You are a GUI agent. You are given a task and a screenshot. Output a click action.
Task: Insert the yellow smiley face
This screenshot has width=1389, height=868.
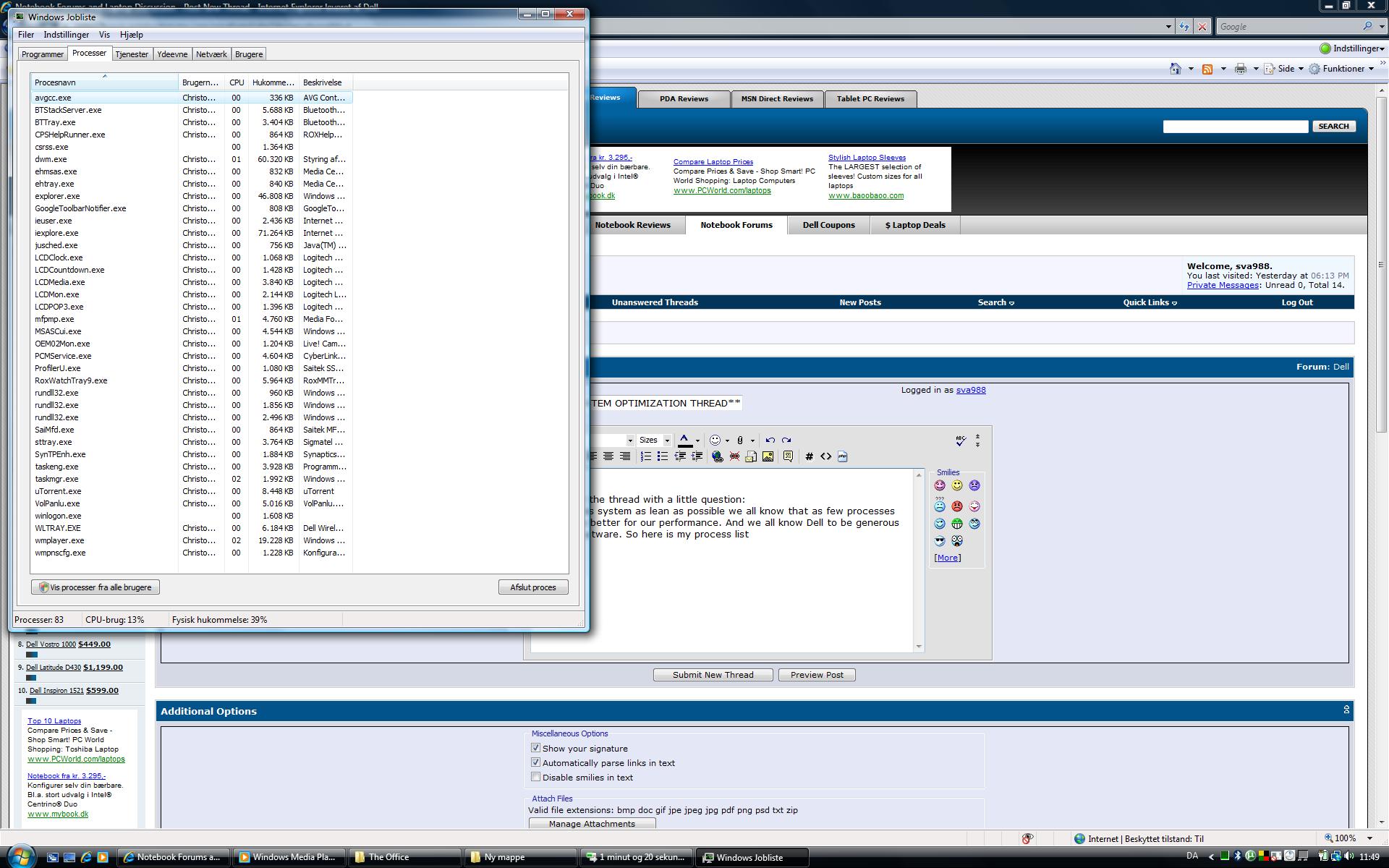[956, 485]
